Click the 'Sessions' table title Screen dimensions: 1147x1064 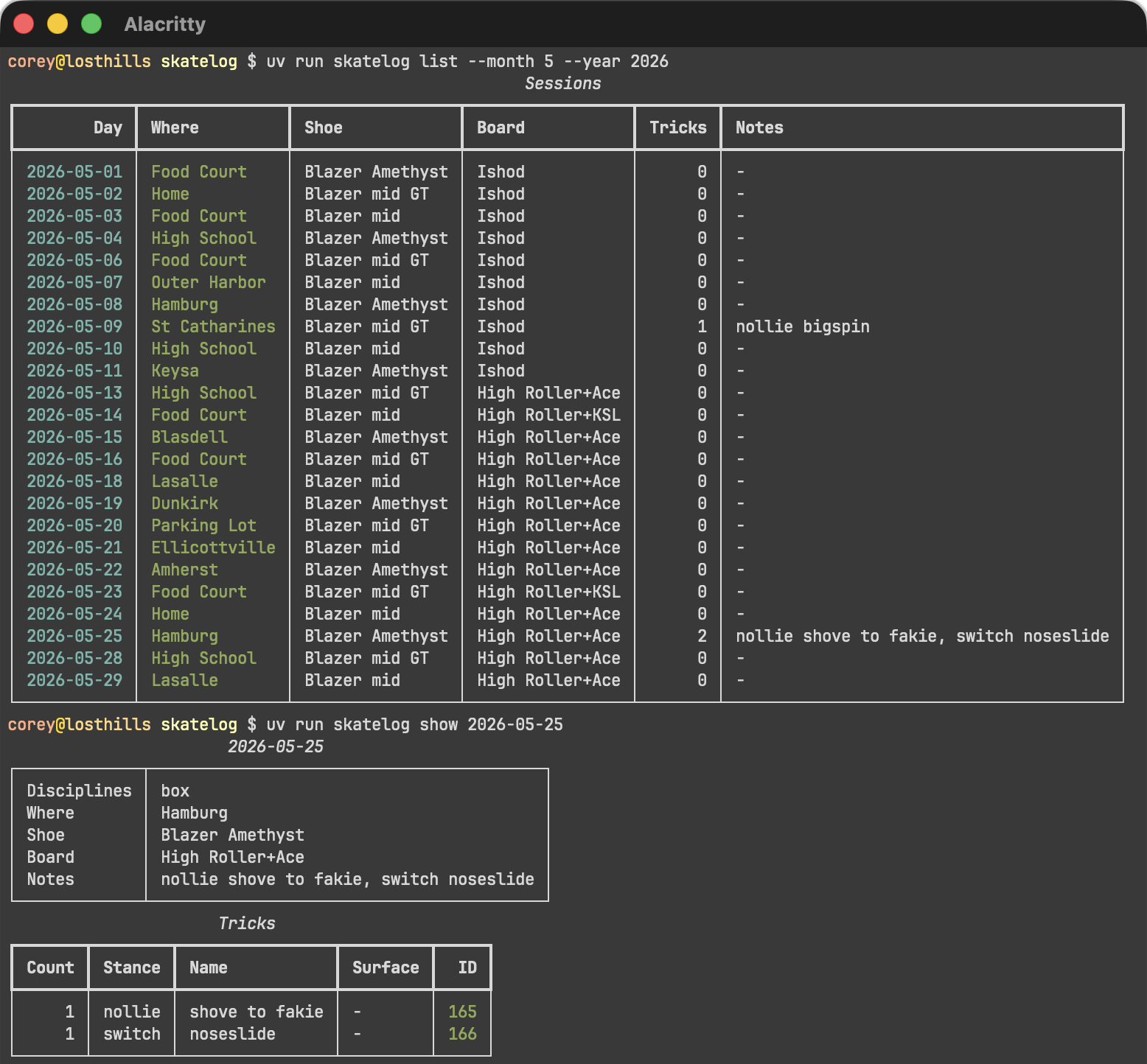tap(563, 83)
